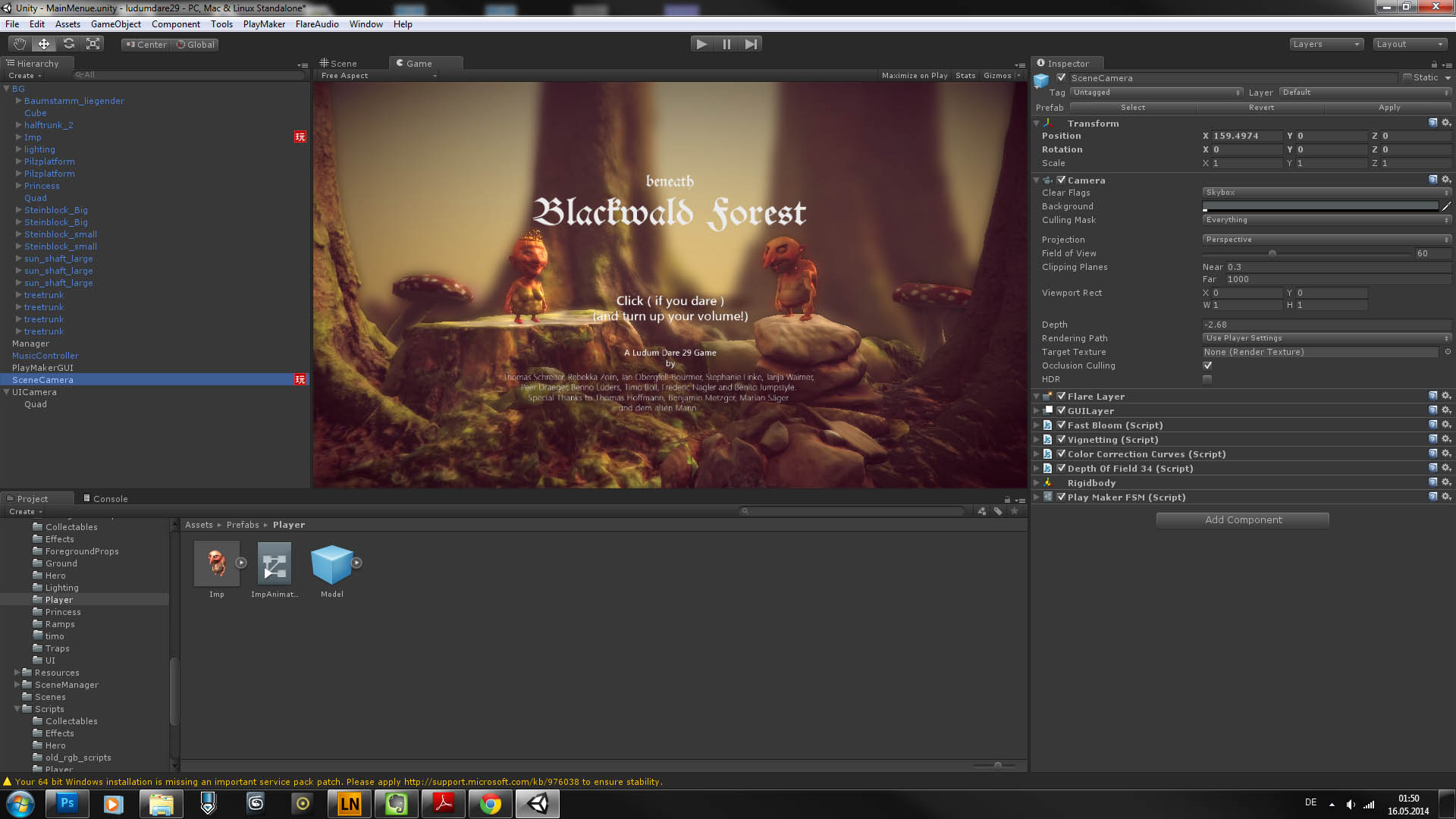Click Target Texture object picker circle

1447,352
